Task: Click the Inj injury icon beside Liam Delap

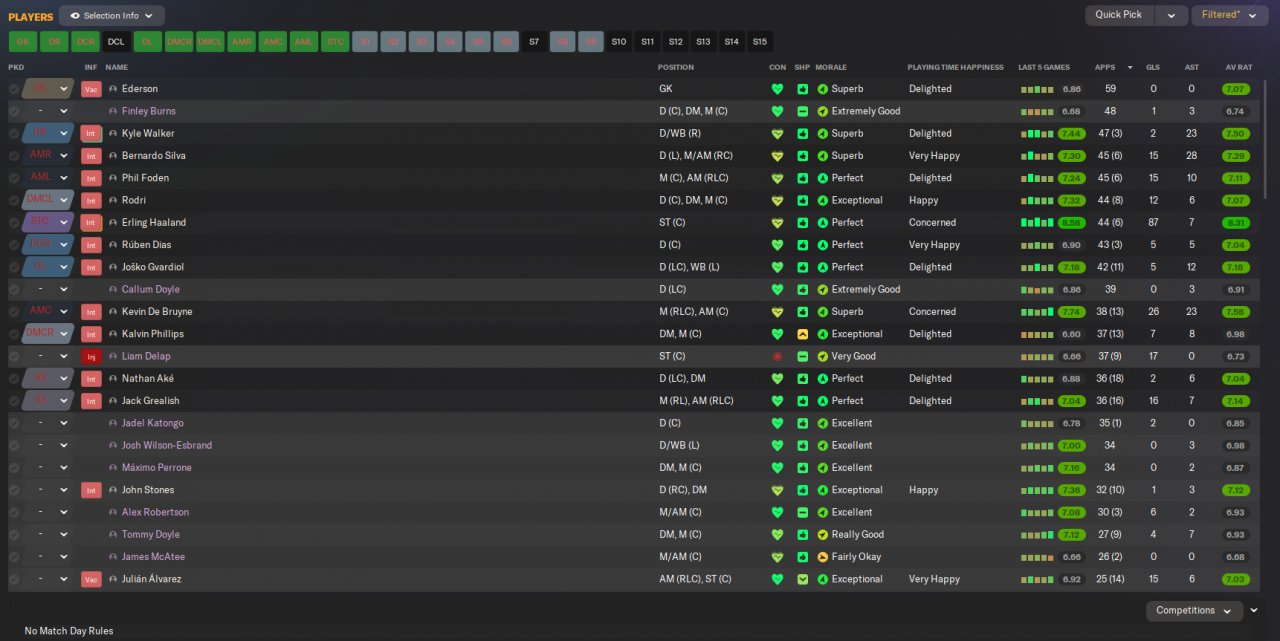Action: coord(91,356)
